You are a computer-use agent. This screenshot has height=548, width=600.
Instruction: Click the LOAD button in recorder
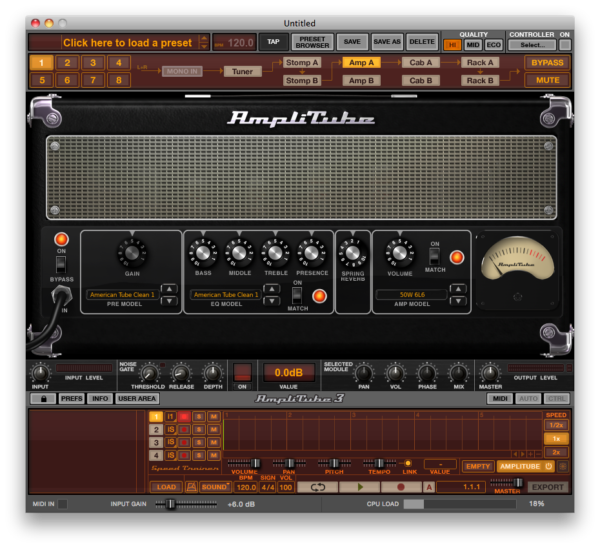(166, 487)
